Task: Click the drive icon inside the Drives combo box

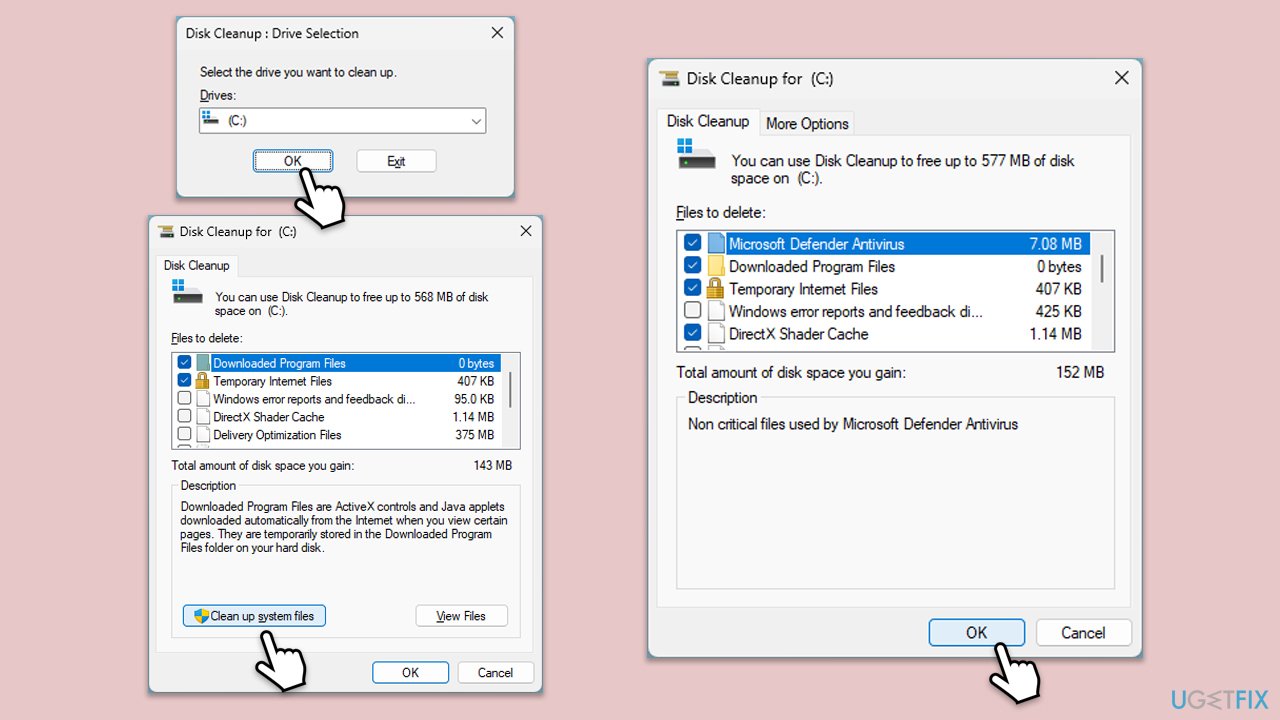Action: (x=212, y=120)
